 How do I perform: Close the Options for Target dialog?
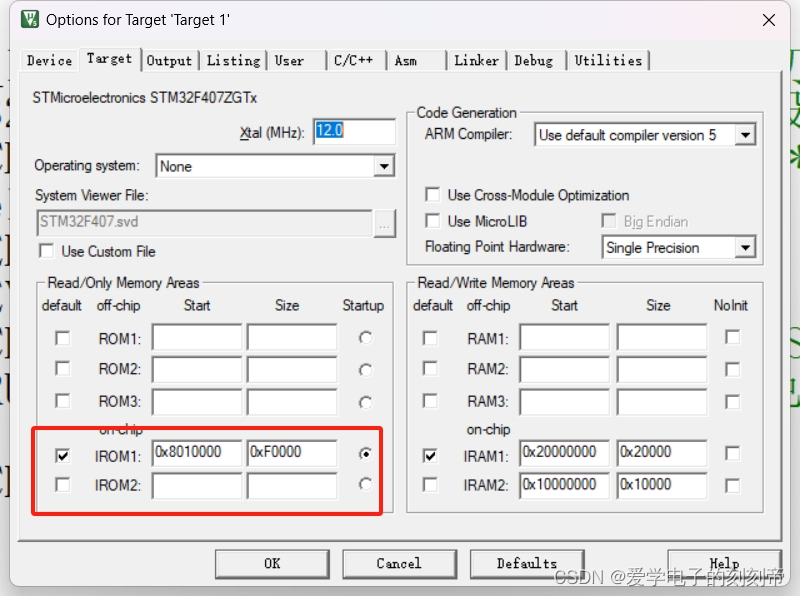[x=769, y=20]
